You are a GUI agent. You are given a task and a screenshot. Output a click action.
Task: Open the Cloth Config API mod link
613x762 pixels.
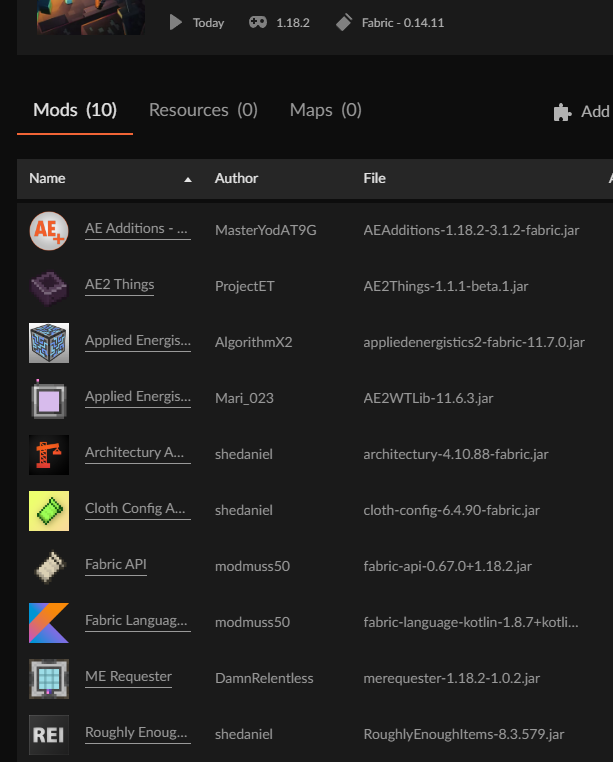(138, 508)
